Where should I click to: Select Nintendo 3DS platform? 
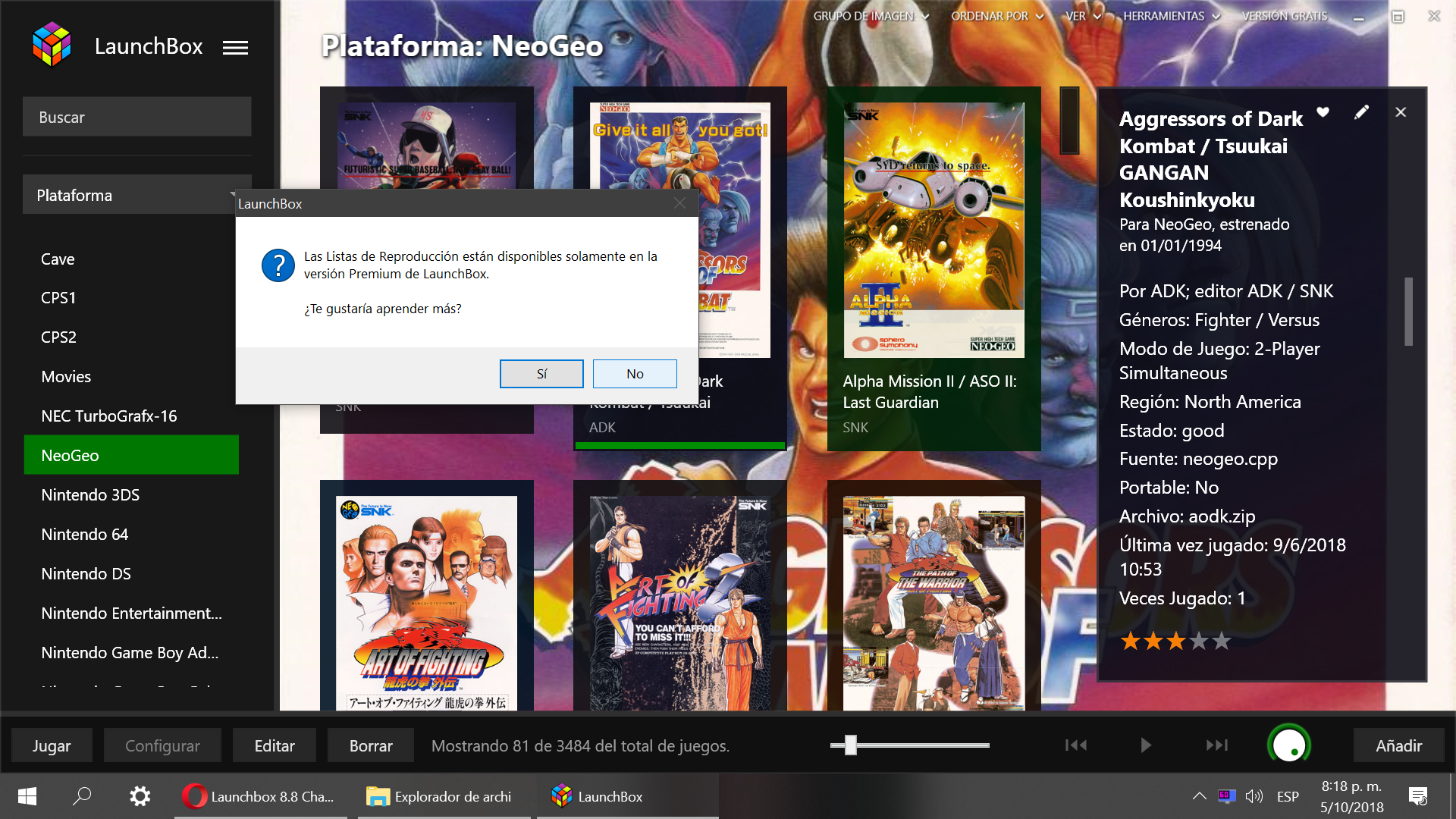point(131,494)
